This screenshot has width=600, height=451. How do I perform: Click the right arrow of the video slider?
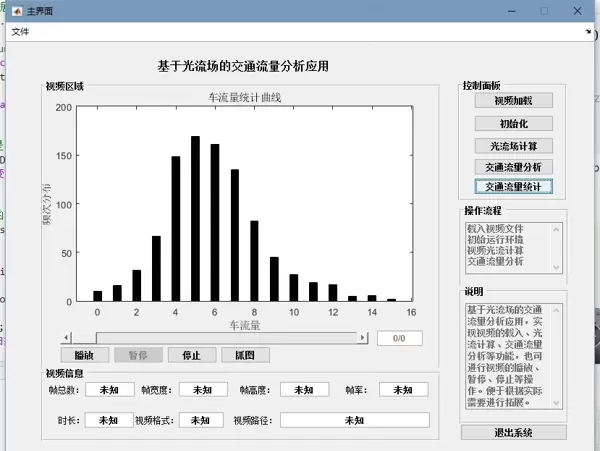362,337
